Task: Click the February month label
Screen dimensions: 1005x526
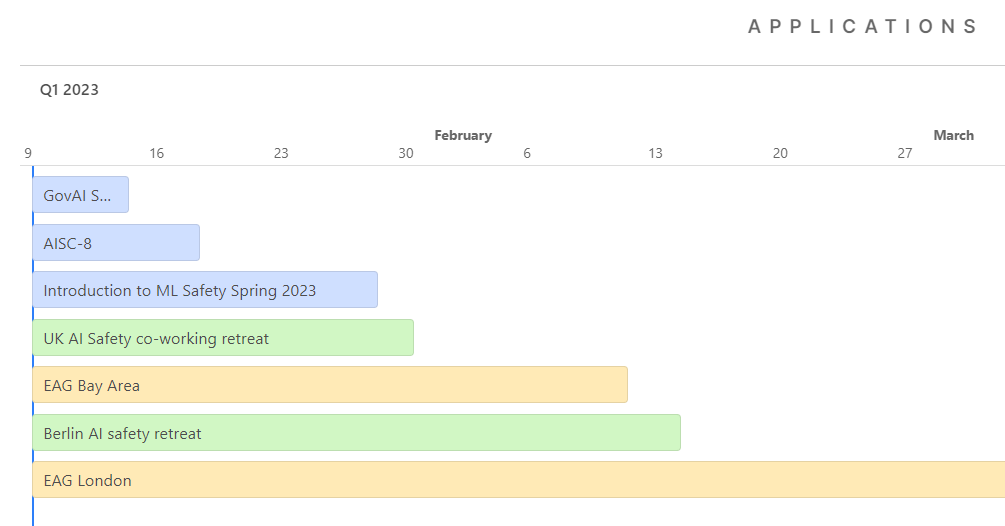Action: point(463,135)
